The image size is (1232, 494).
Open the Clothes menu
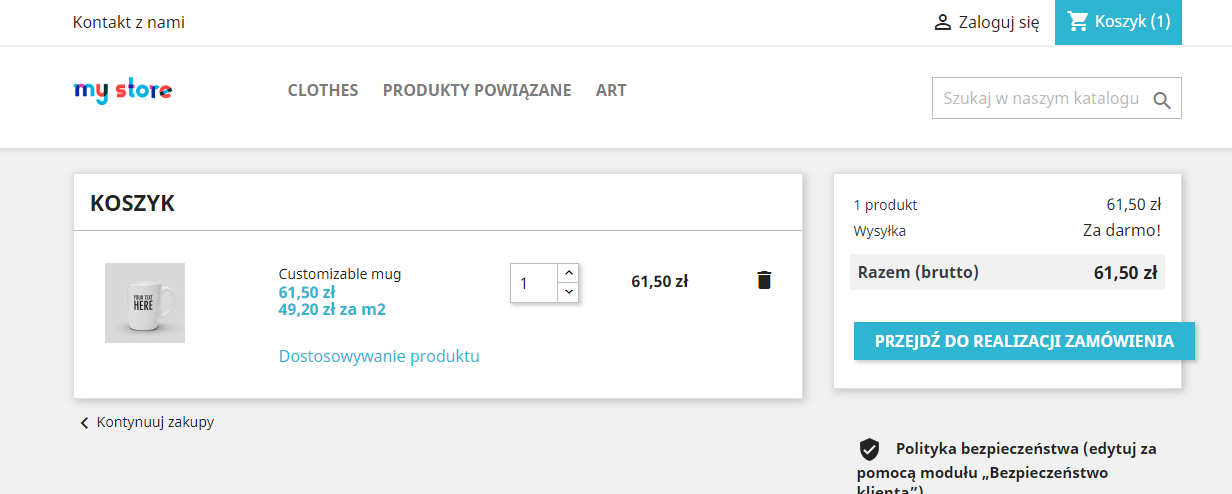[x=323, y=90]
